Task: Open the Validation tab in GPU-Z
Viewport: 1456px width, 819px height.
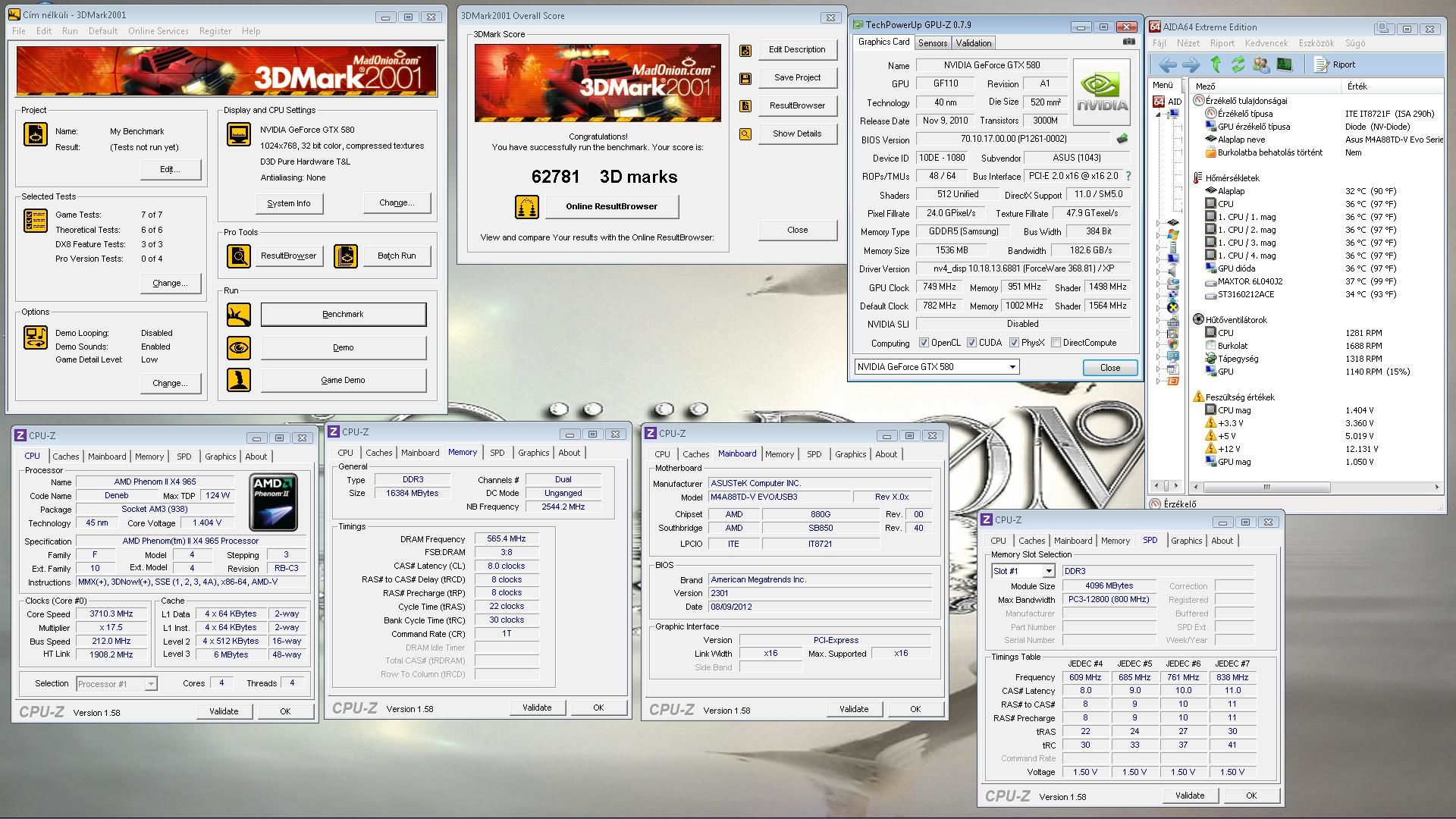Action: pos(973,43)
